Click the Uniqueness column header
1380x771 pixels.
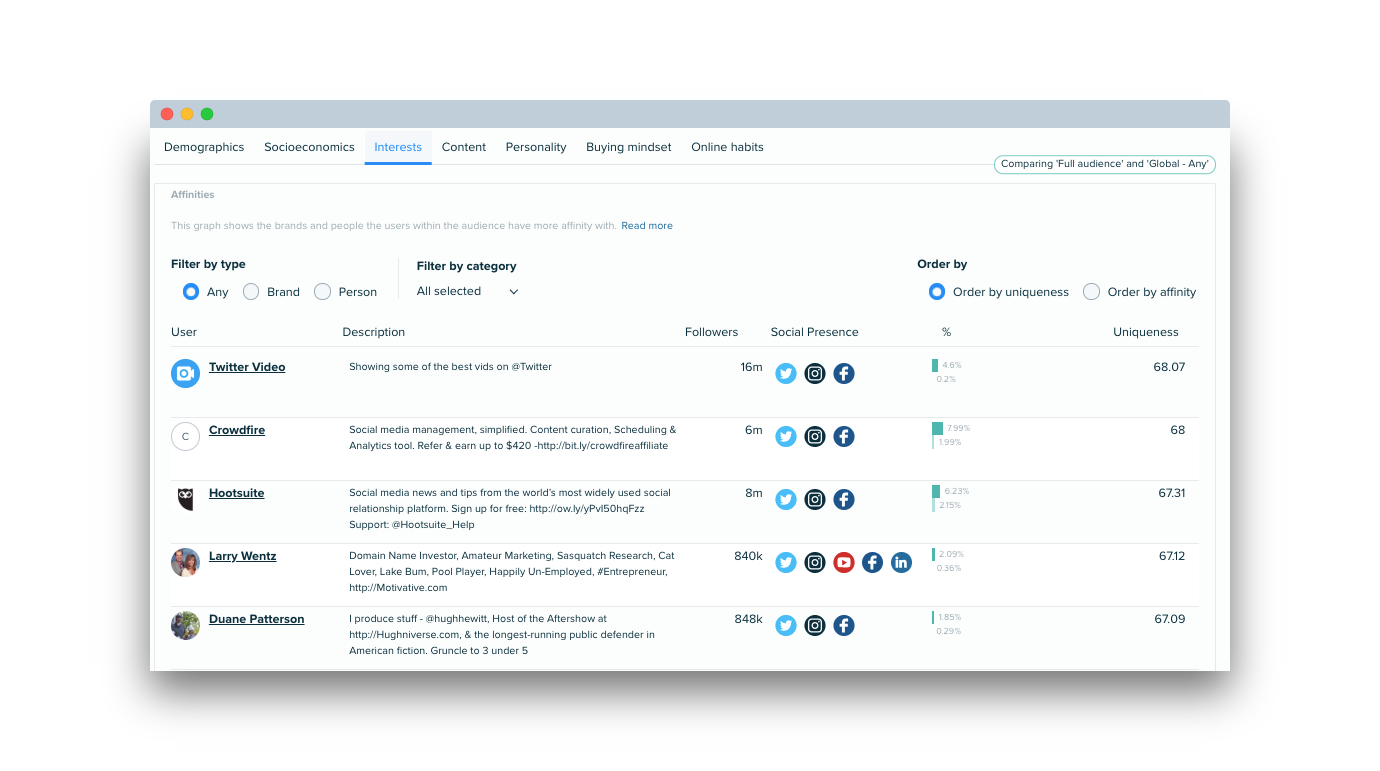point(1146,332)
